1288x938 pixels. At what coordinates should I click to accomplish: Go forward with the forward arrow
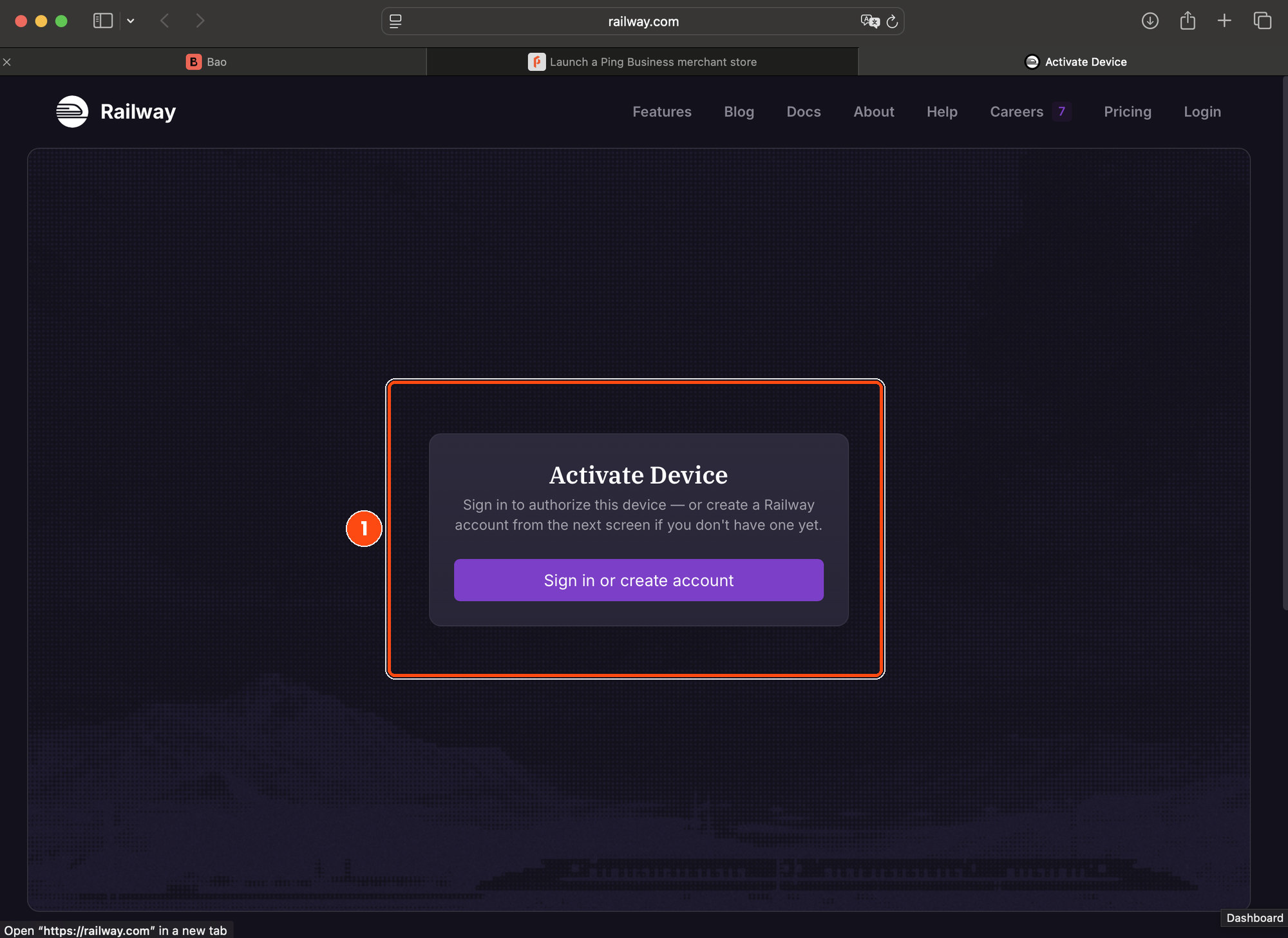point(200,21)
